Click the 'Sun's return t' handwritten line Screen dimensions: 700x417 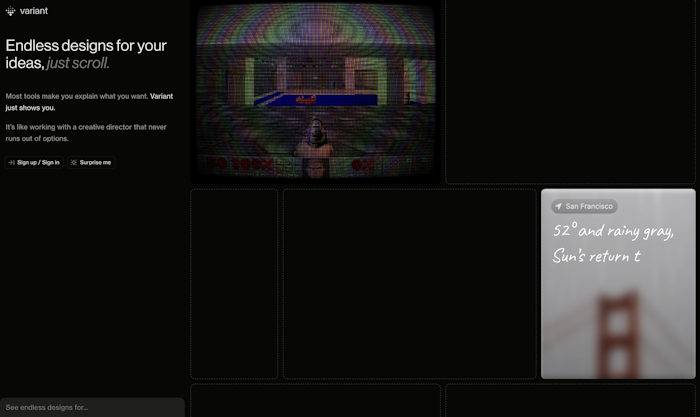[596, 256]
